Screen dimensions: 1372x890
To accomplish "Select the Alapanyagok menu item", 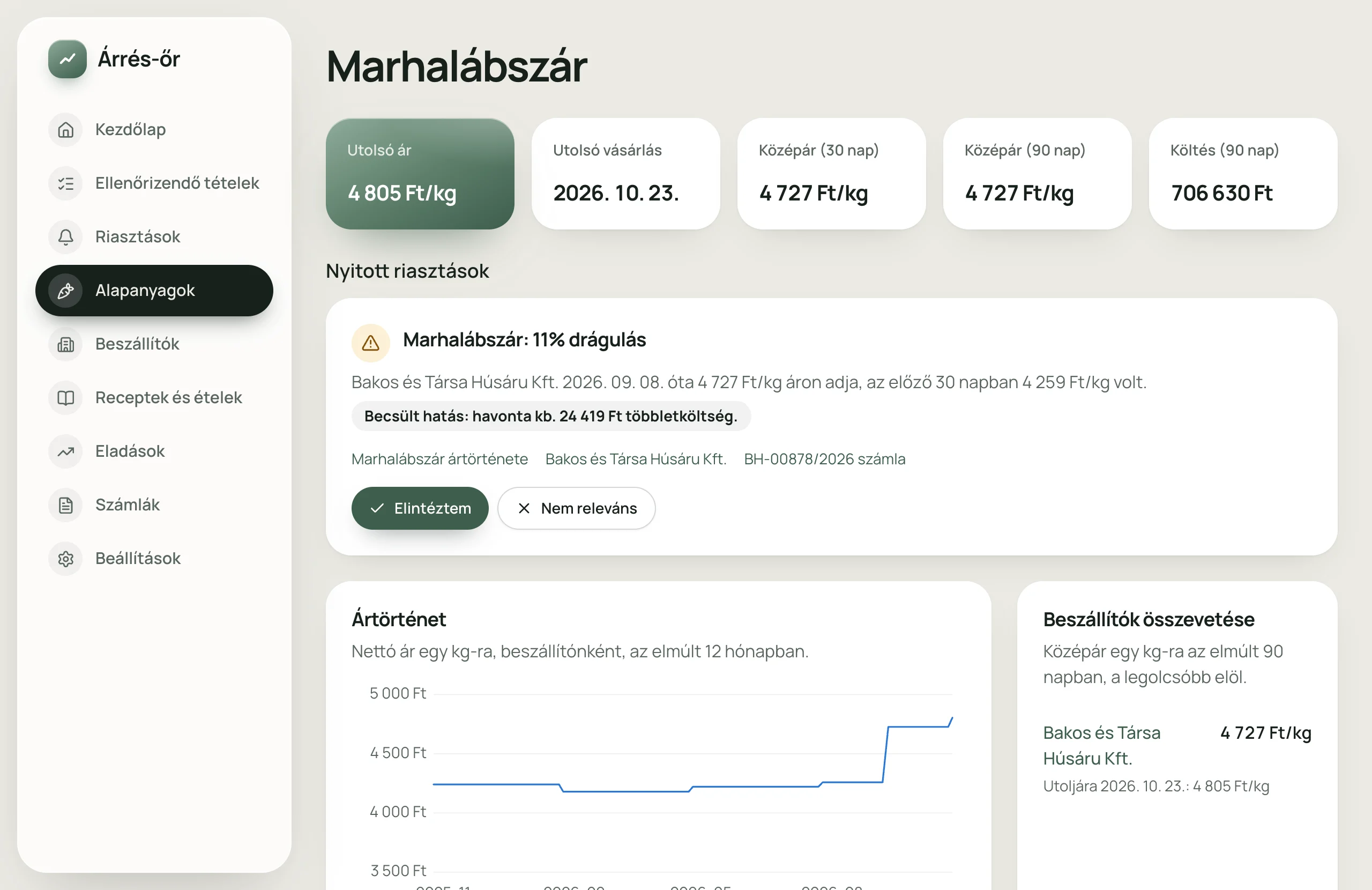I will tap(154, 291).
